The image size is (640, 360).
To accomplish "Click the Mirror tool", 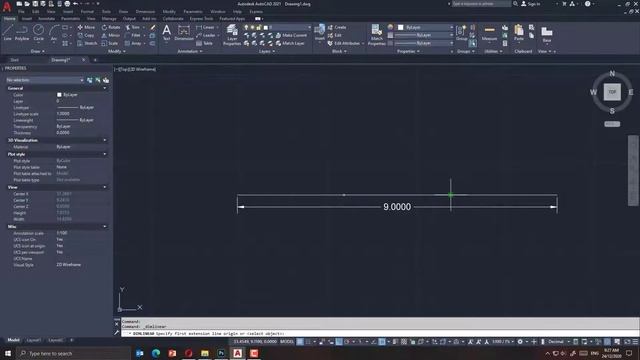I will [x=111, y=36].
